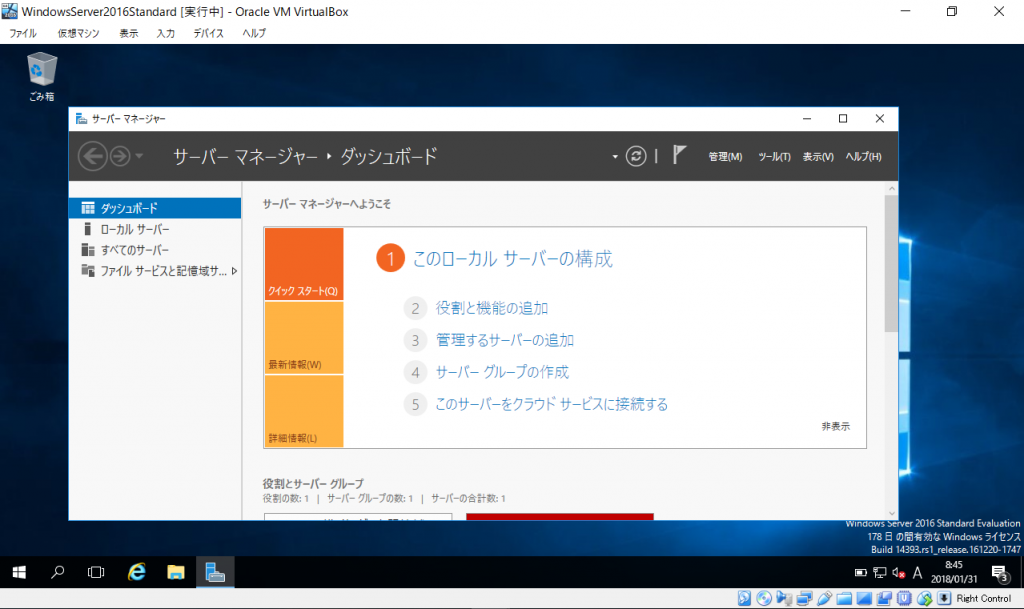Click the VirtualBox USB devices status icon
The height and width of the screenshot is (609, 1024).
(x=825, y=597)
